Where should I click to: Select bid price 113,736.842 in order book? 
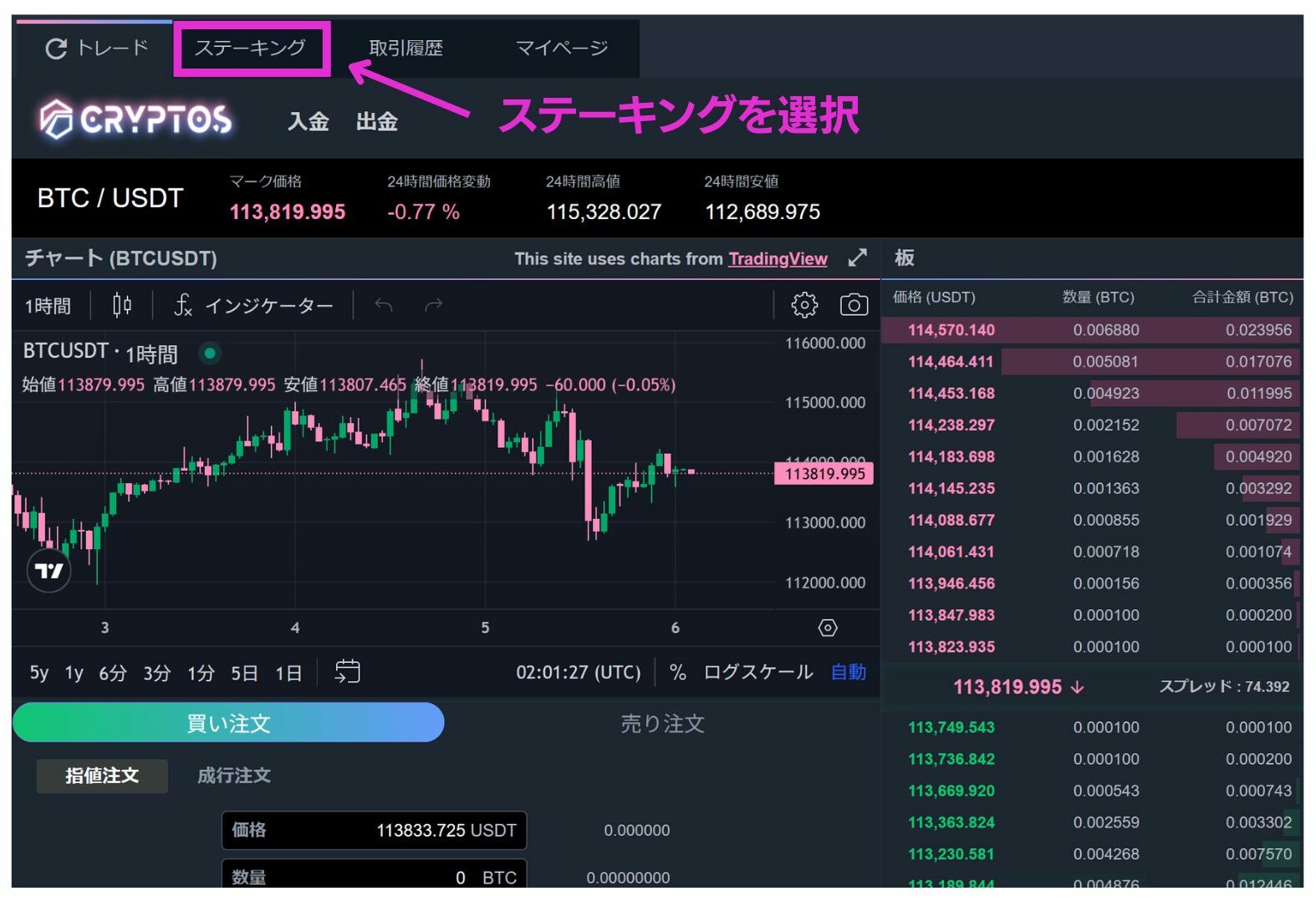951,760
